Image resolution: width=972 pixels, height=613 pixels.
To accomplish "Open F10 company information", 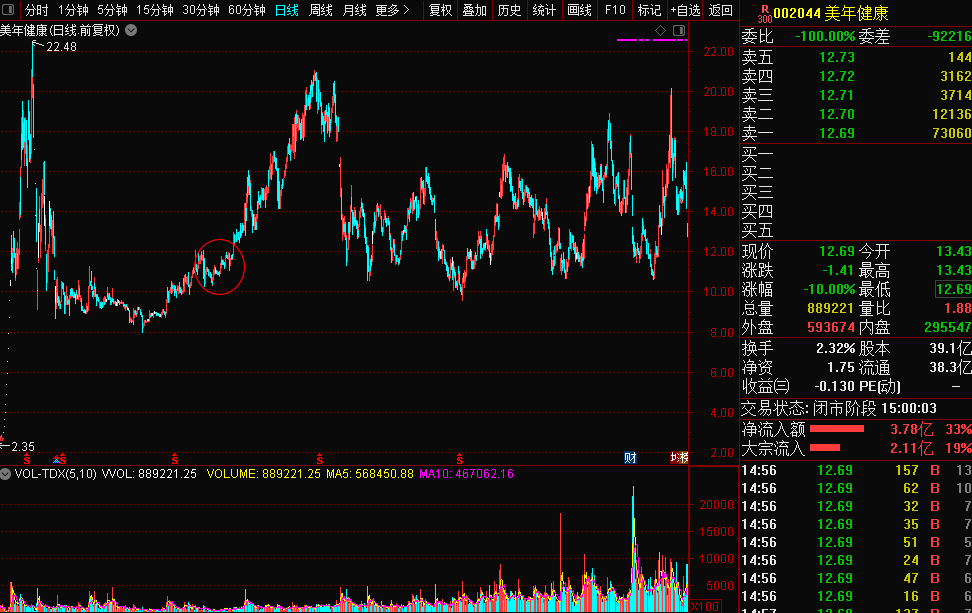I will (615, 11).
